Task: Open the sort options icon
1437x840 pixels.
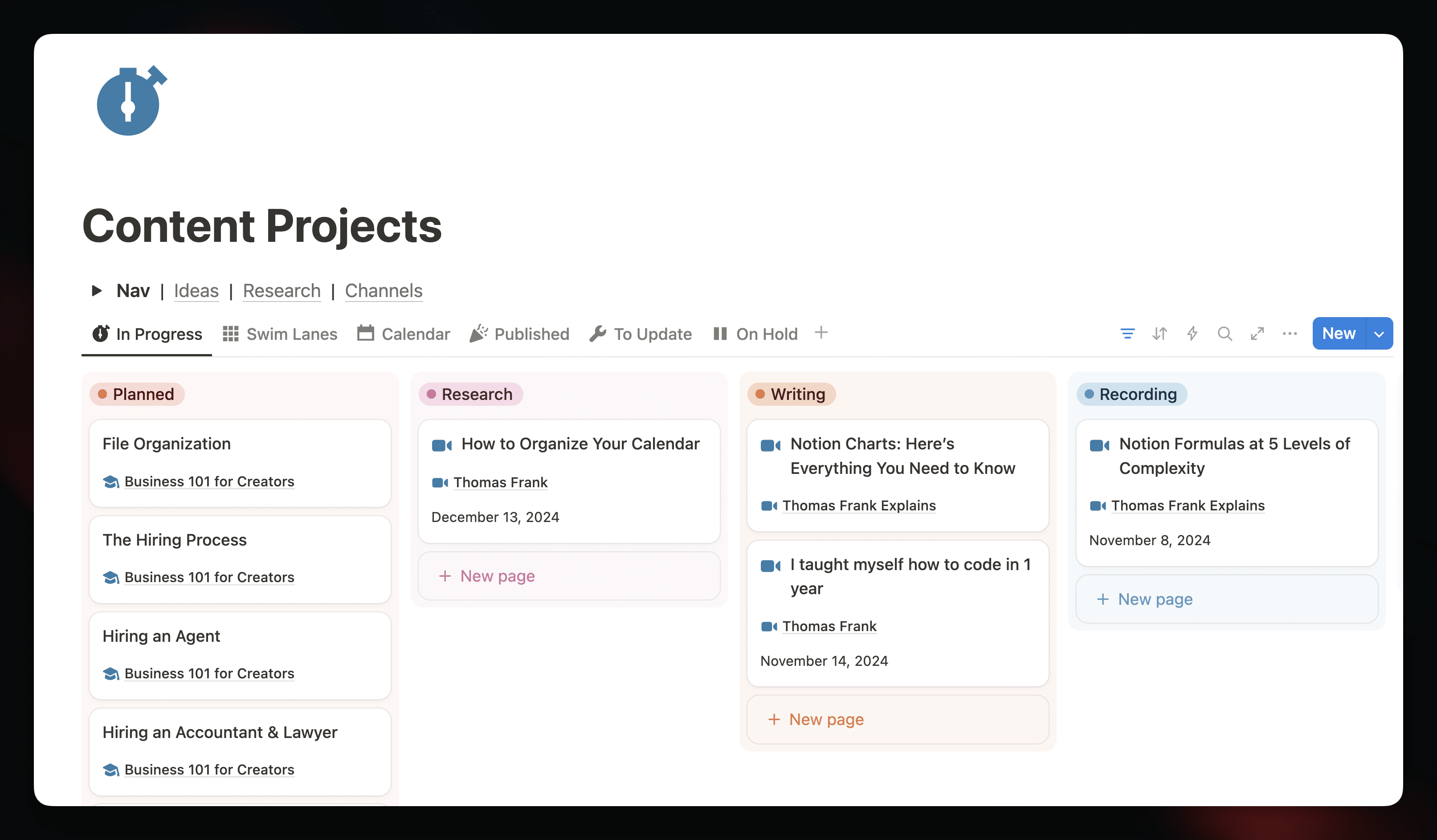Action: (1160, 334)
